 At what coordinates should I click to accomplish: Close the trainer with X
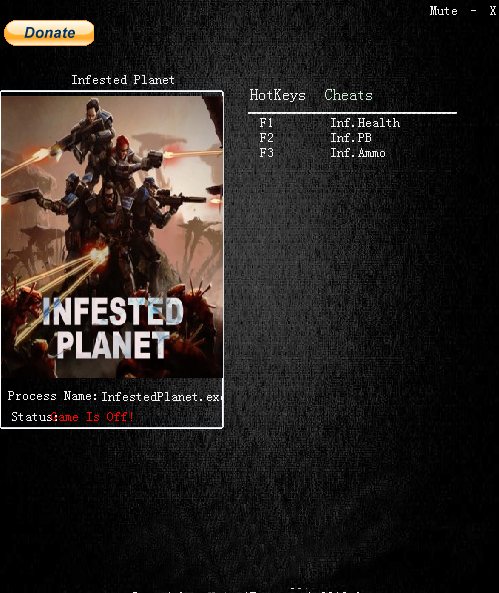pyautogui.click(x=493, y=11)
